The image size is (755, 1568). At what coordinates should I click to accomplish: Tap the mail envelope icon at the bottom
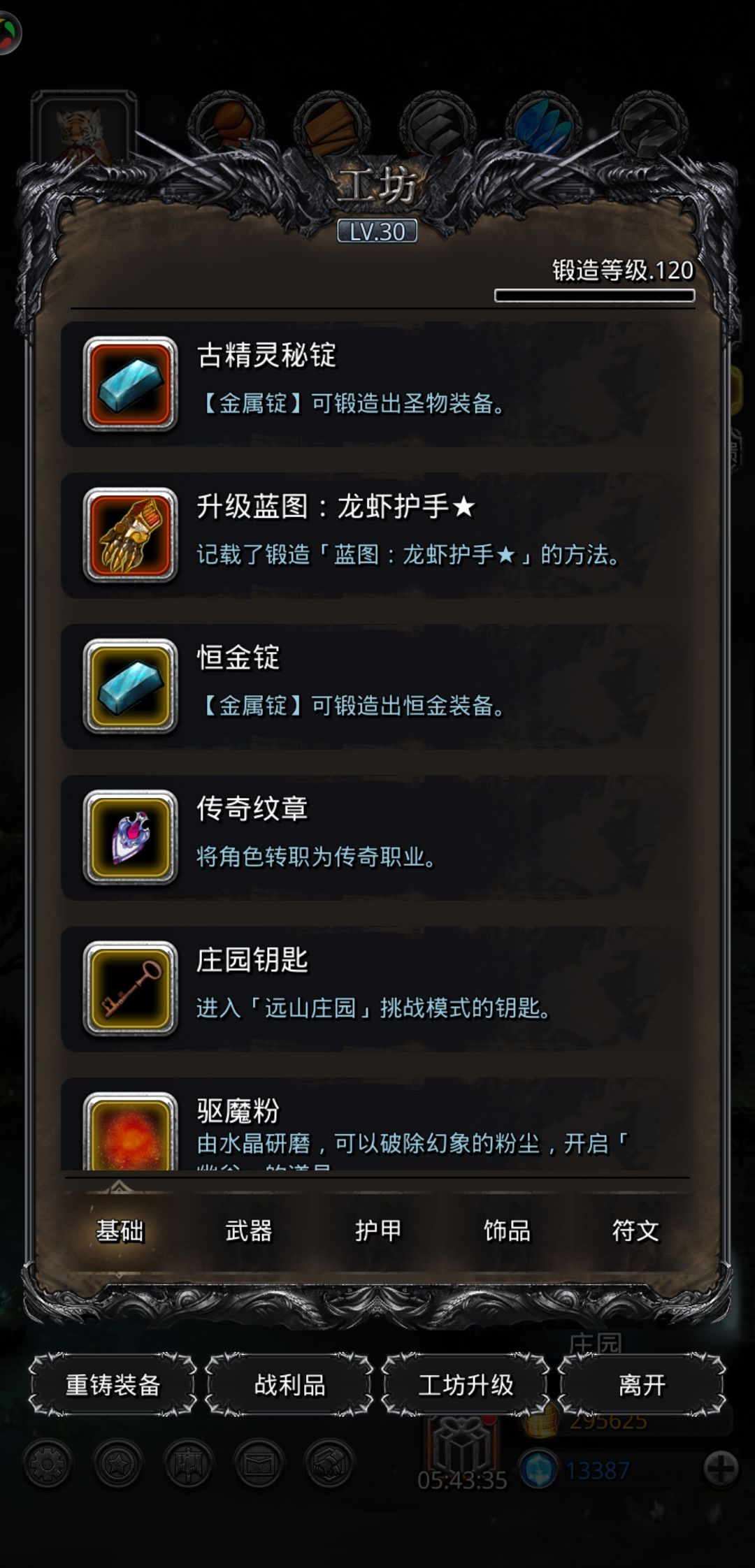coord(259,1463)
